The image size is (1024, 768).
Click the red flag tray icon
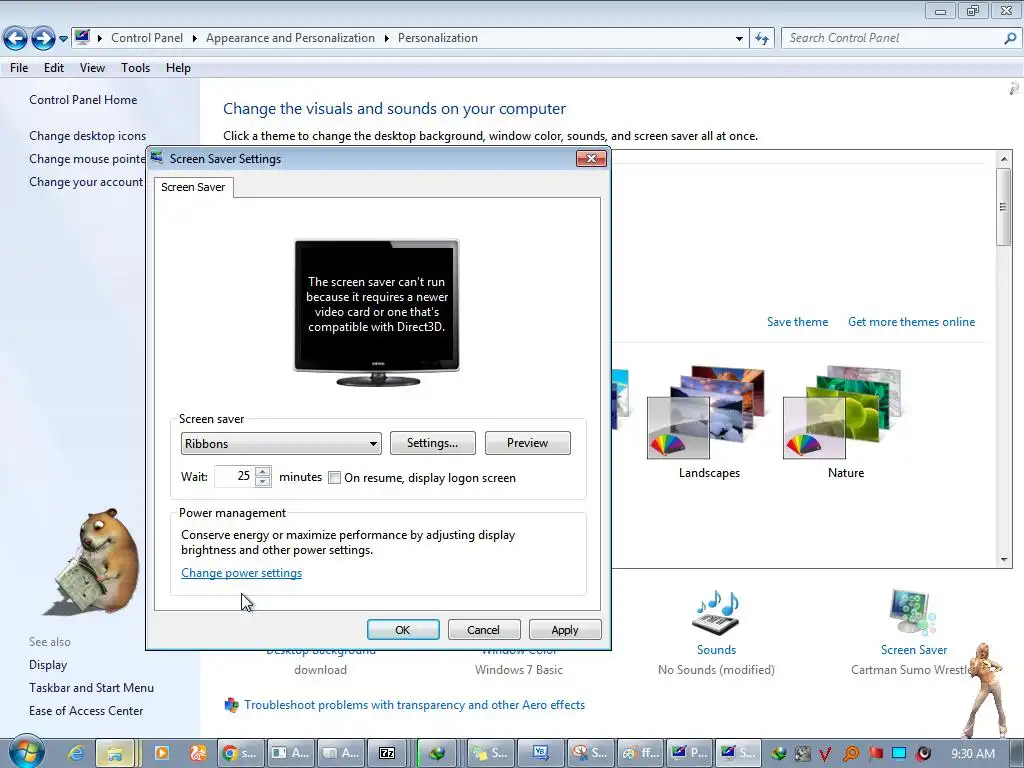[x=875, y=754]
